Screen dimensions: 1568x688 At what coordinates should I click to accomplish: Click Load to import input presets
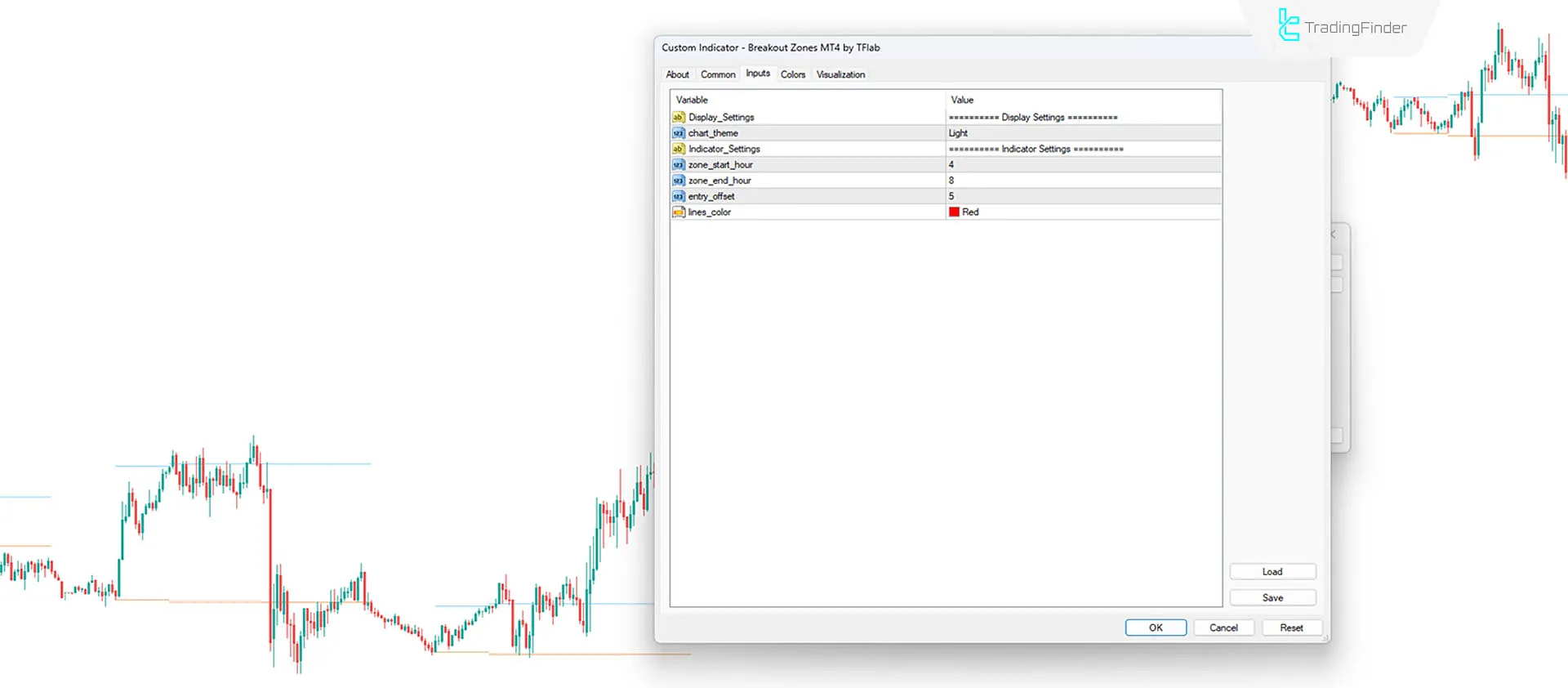click(x=1272, y=572)
